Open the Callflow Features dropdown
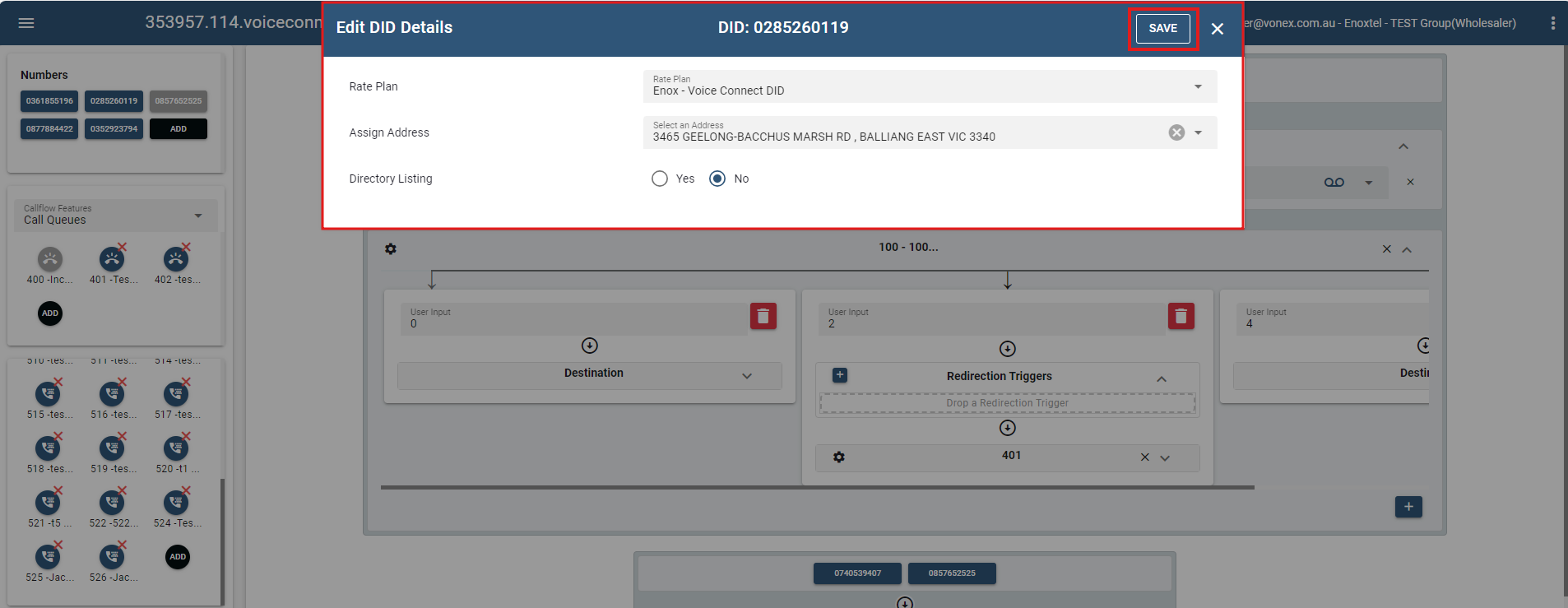Image resolution: width=1568 pixels, height=608 pixels. [x=115, y=216]
